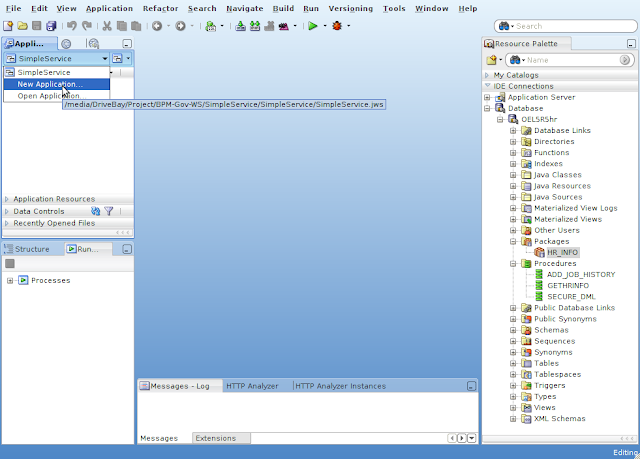Minimize the Messages Log panel
Screen dimensions: 640x459
(x=471, y=386)
